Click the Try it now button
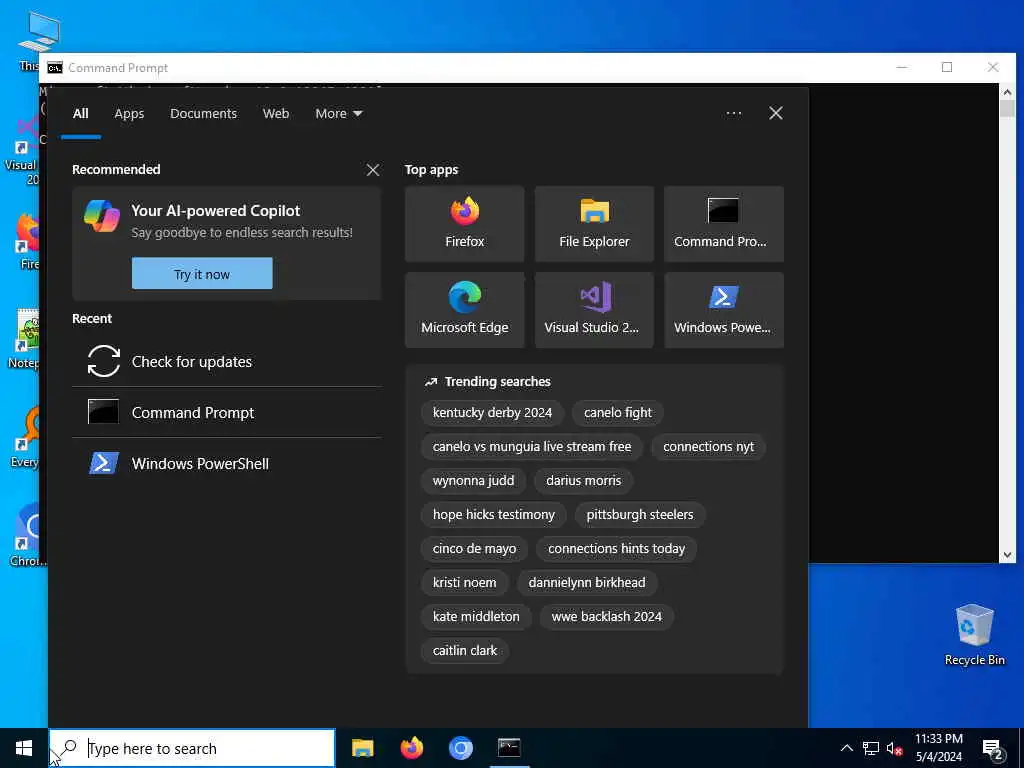Image resolution: width=1024 pixels, height=768 pixels. [x=202, y=274]
